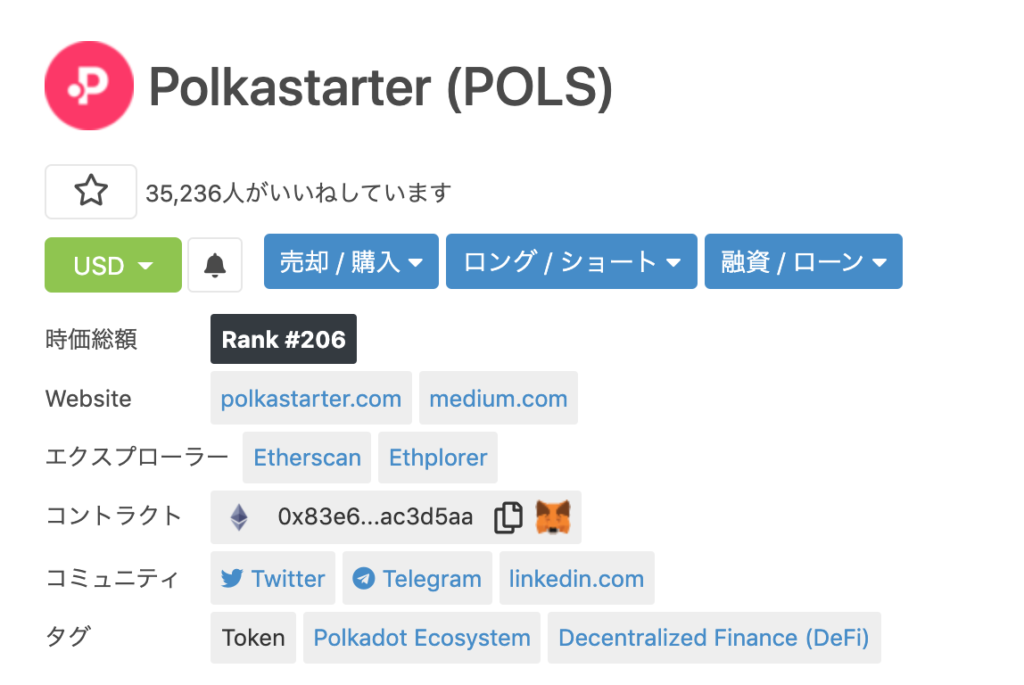This screenshot has height=685, width=1024.
Task: Toggle the star favorite button
Action: (91, 191)
